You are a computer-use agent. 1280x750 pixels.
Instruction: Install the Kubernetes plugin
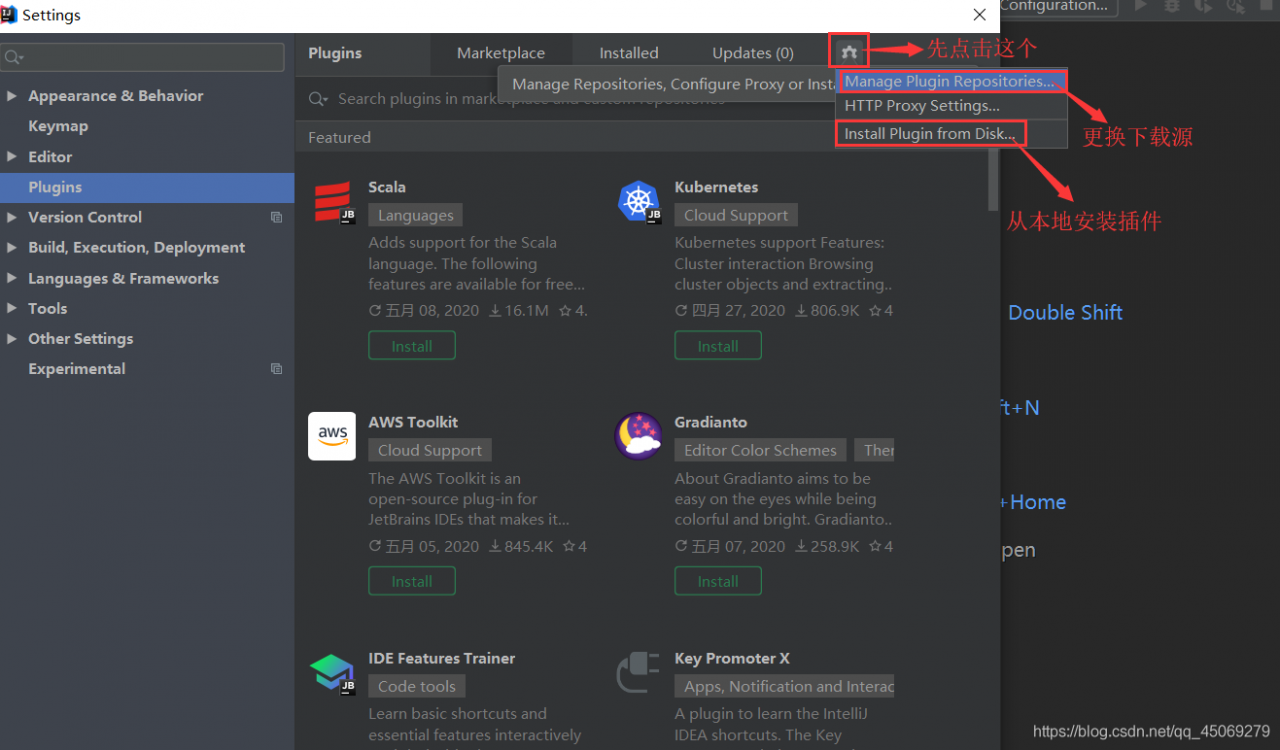(x=718, y=346)
